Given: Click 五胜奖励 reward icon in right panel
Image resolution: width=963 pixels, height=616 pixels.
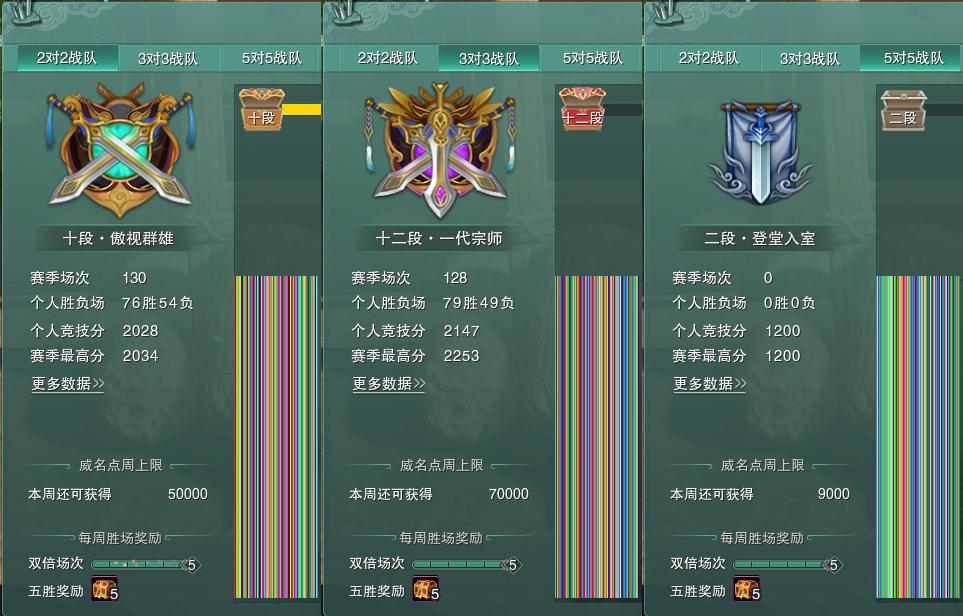Looking at the screenshot, I should click(x=746, y=588).
